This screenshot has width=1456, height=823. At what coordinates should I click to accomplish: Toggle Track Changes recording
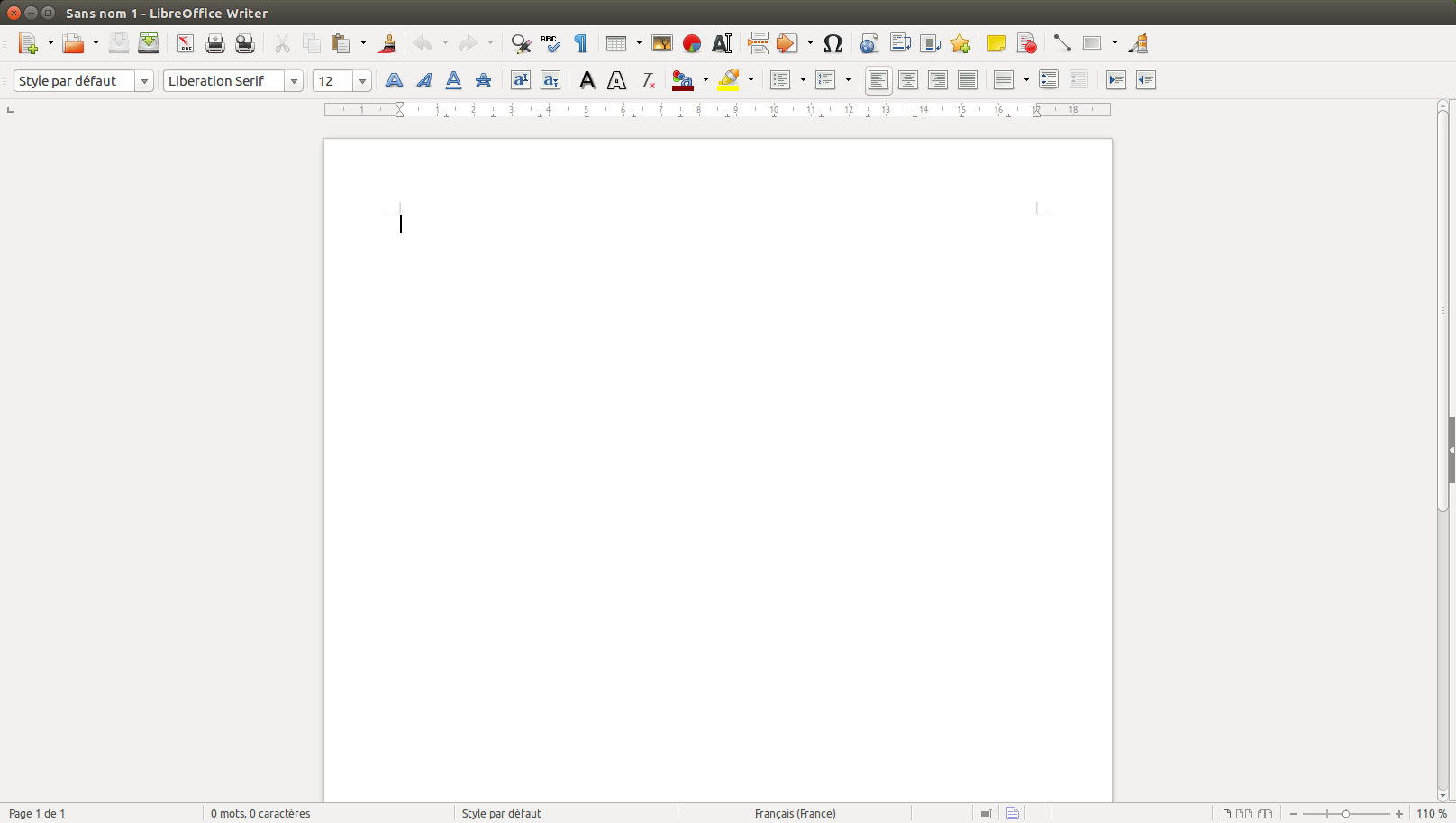pos(1027,43)
